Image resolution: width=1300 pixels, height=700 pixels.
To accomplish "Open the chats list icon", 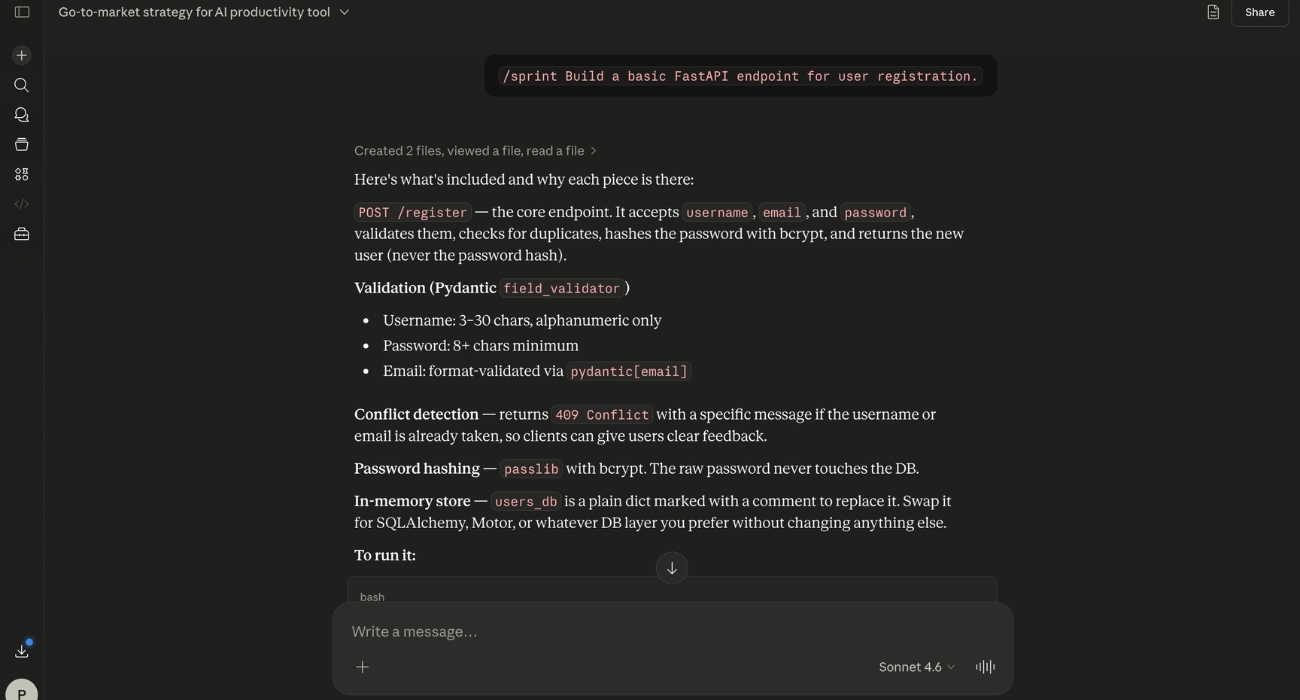I will pos(22,115).
